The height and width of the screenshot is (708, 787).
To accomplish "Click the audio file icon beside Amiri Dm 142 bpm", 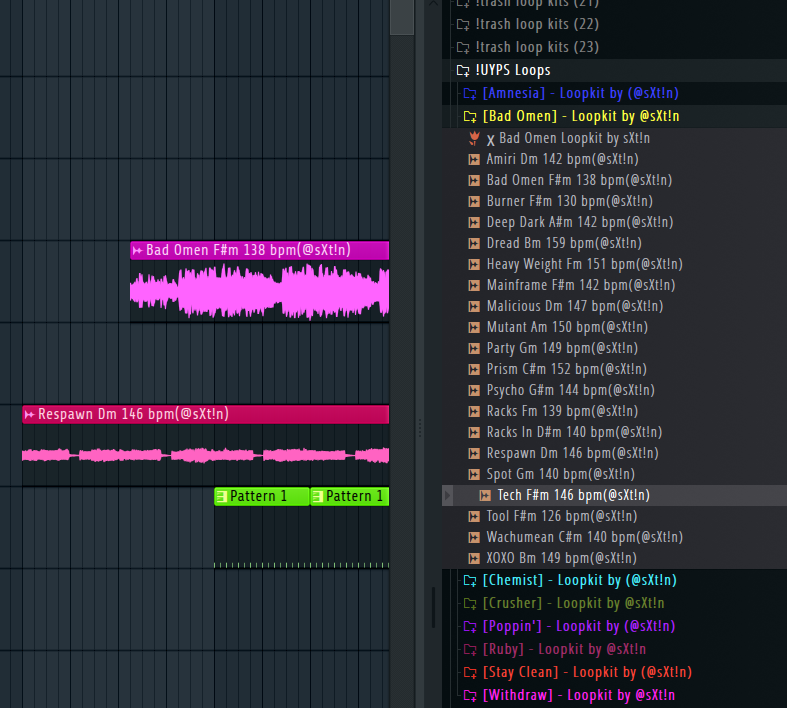I will pyautogui.click(x=475, y=160).
